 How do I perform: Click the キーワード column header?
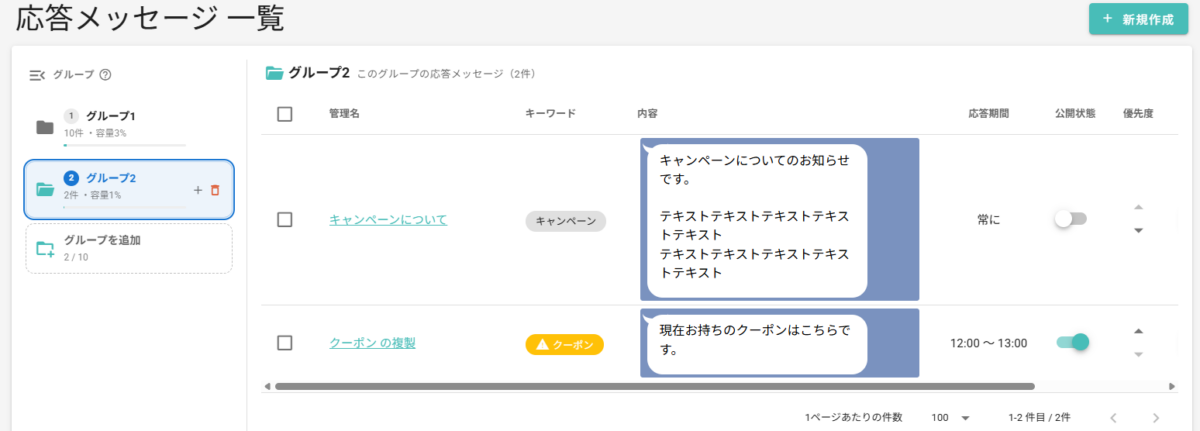click(x=550, y=114)
